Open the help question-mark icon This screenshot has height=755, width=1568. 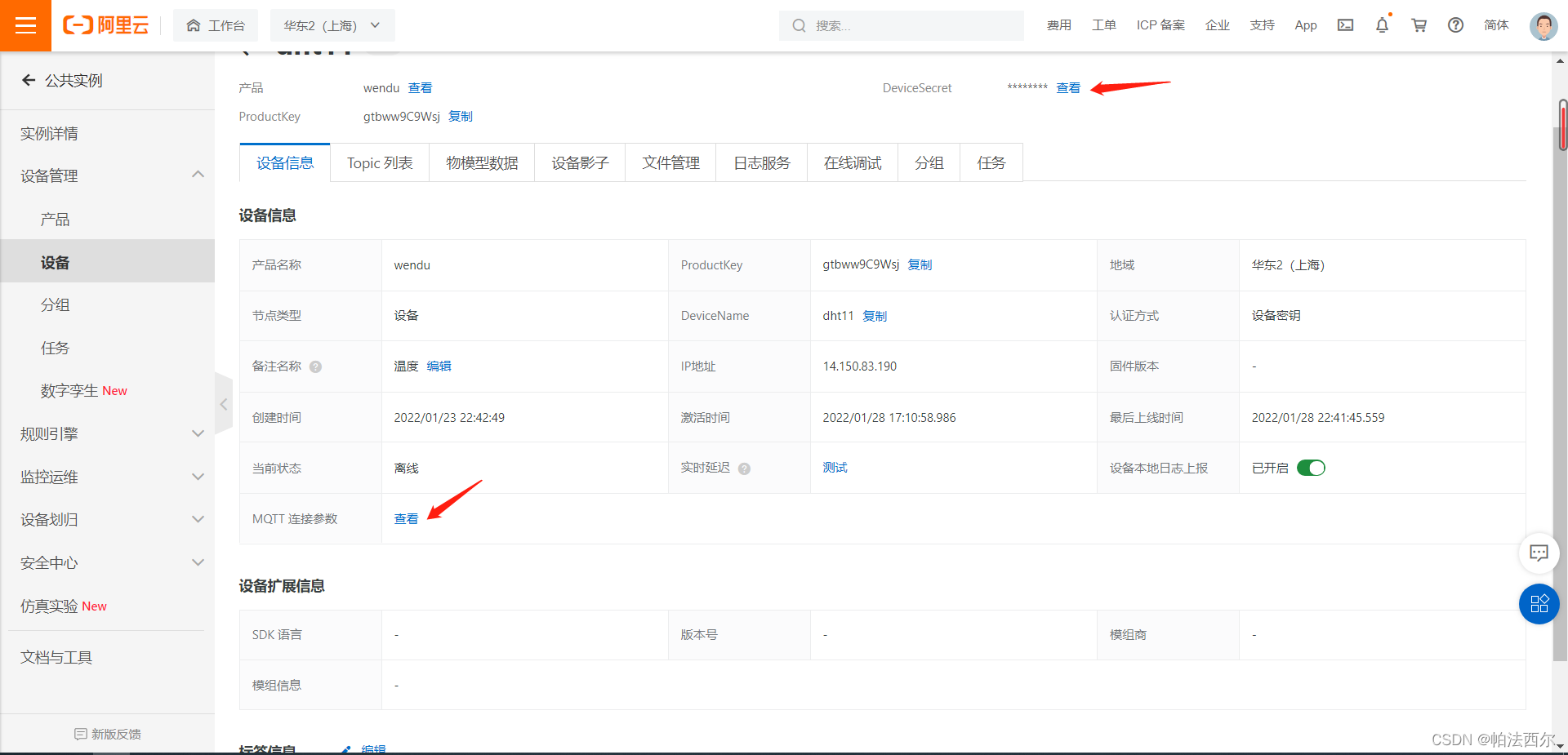click(x=1455, y=25)
